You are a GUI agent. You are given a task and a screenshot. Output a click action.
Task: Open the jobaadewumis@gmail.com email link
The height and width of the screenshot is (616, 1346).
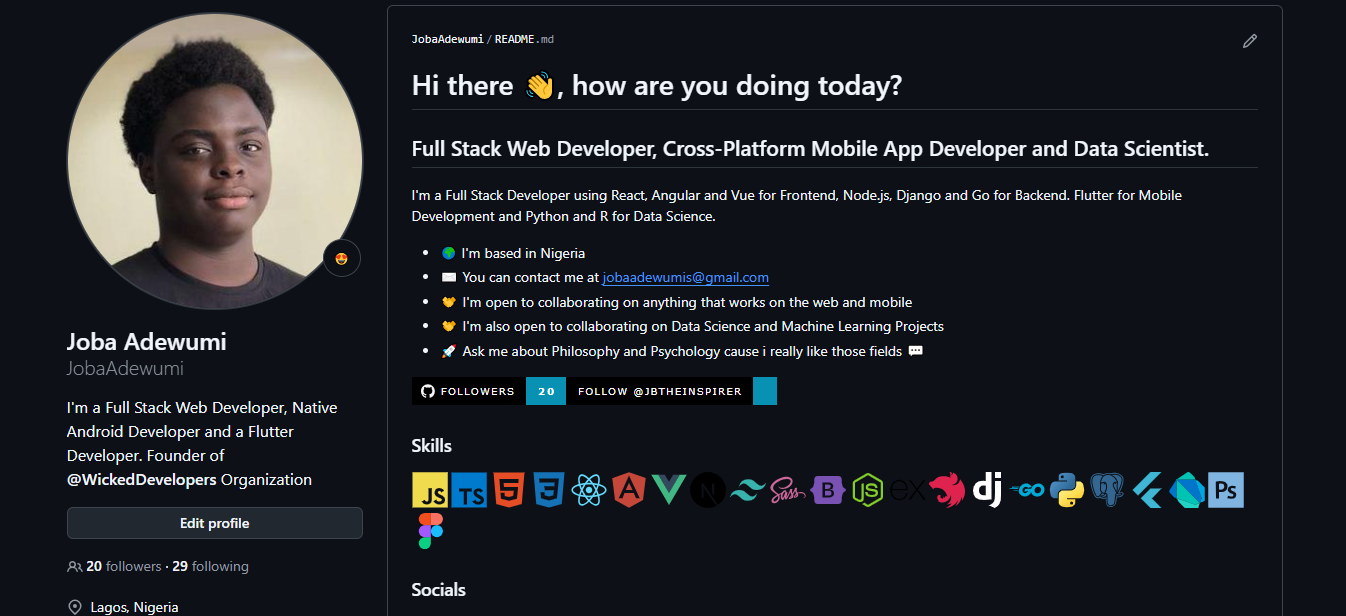tap(685, 278)
